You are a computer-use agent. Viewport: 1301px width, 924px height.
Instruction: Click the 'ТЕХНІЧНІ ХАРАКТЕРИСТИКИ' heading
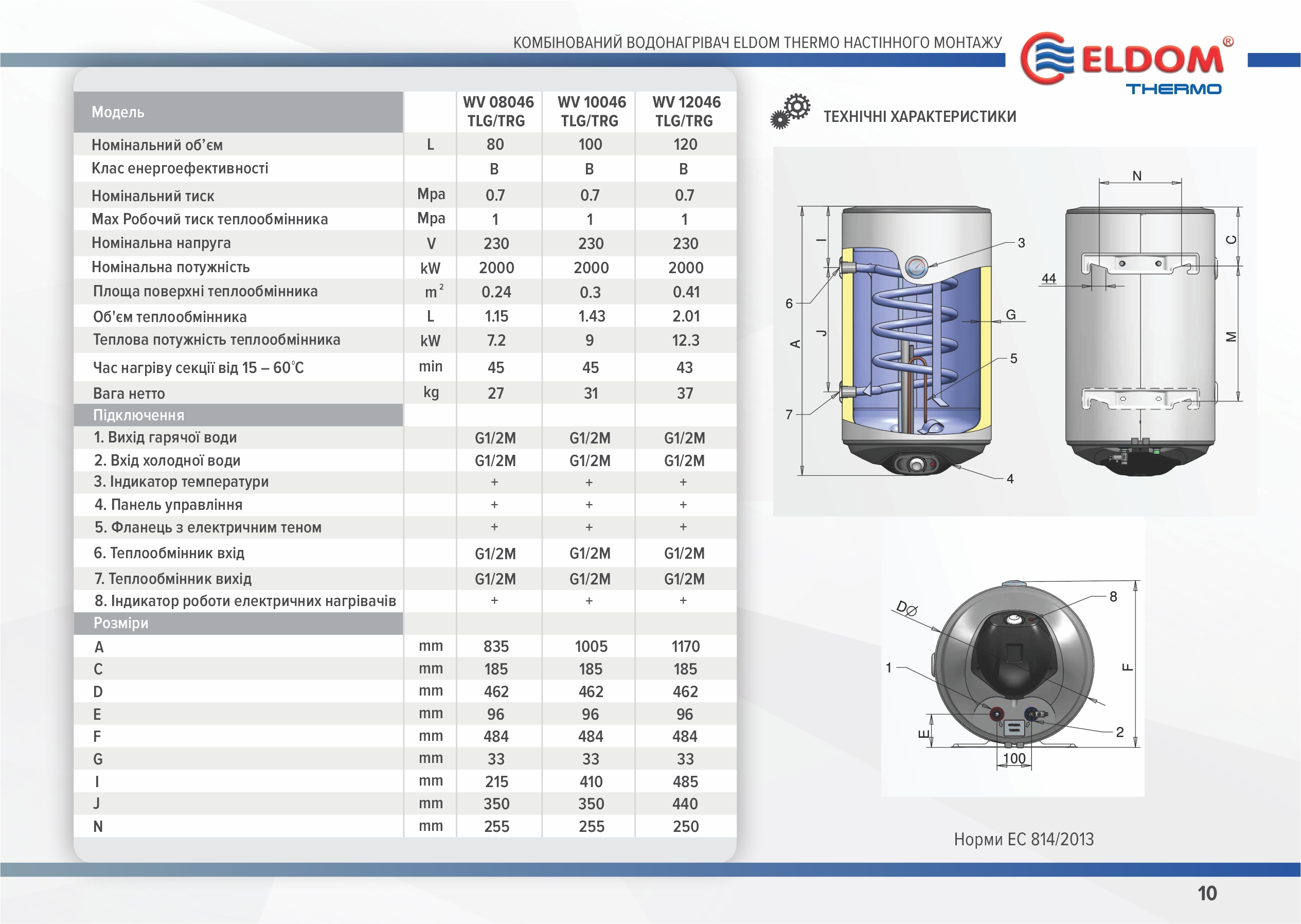tap(920, 117)
